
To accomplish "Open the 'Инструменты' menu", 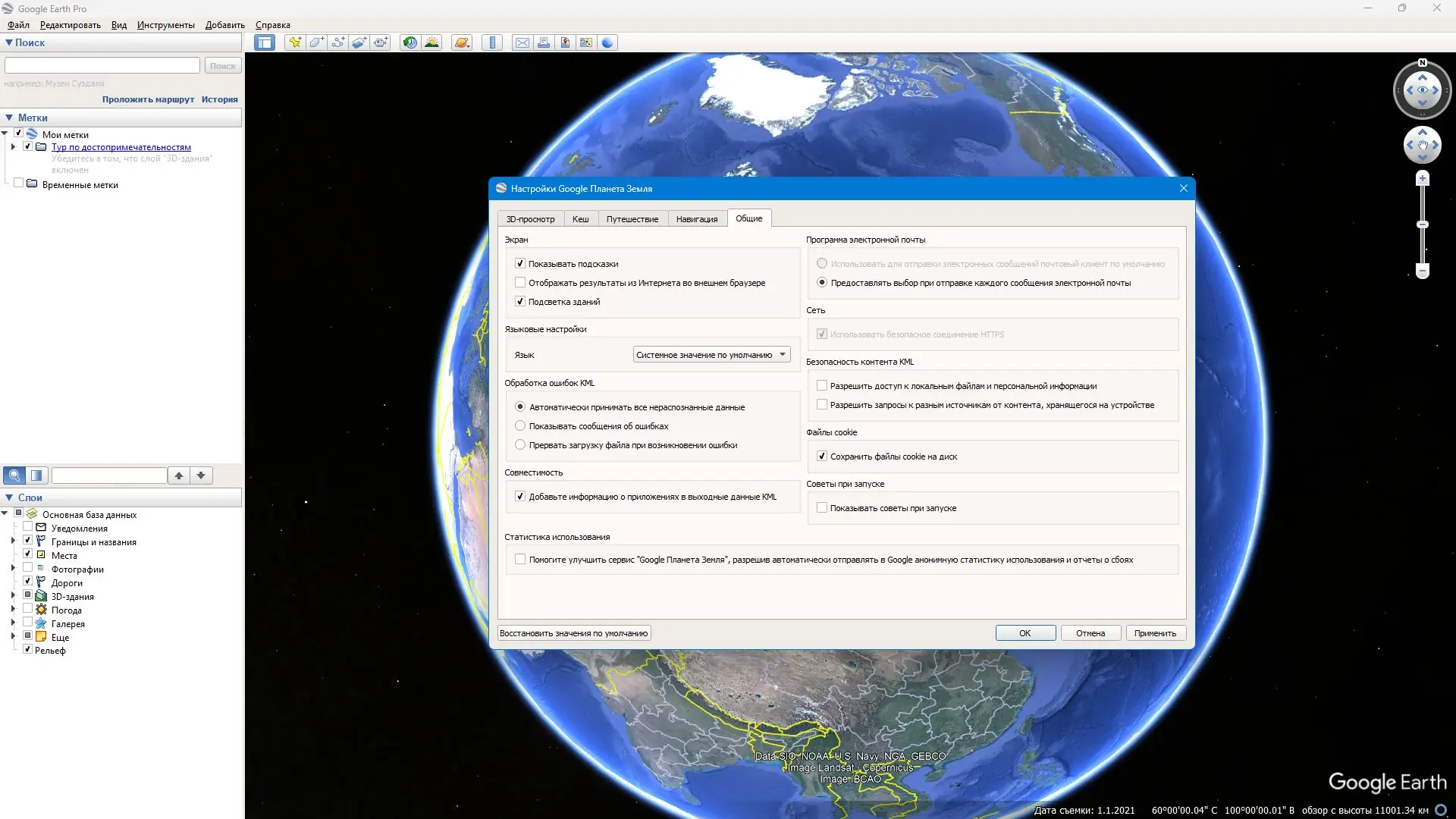I will (x=165, y=25).
